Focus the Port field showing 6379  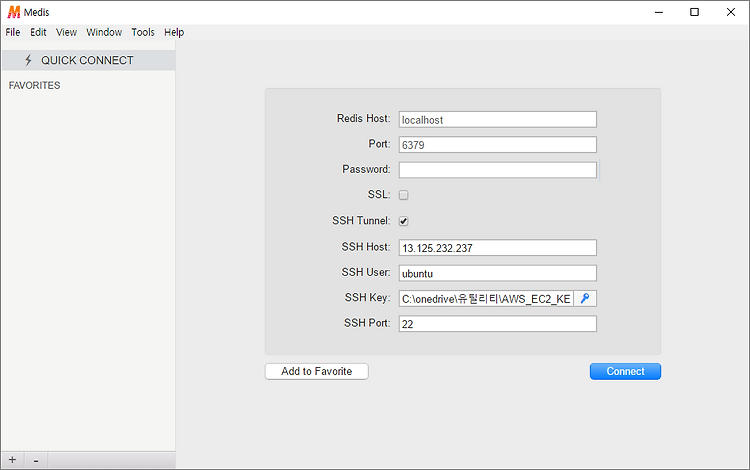497,145
